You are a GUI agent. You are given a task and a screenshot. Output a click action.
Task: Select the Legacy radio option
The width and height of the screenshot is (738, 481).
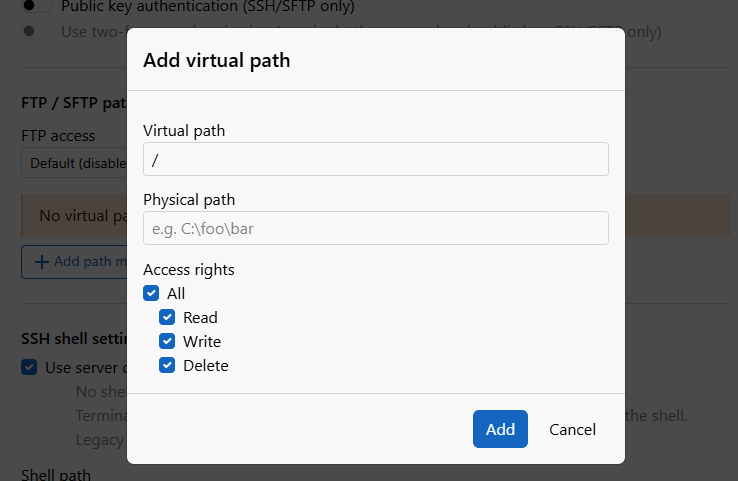(x=61, y=439)
